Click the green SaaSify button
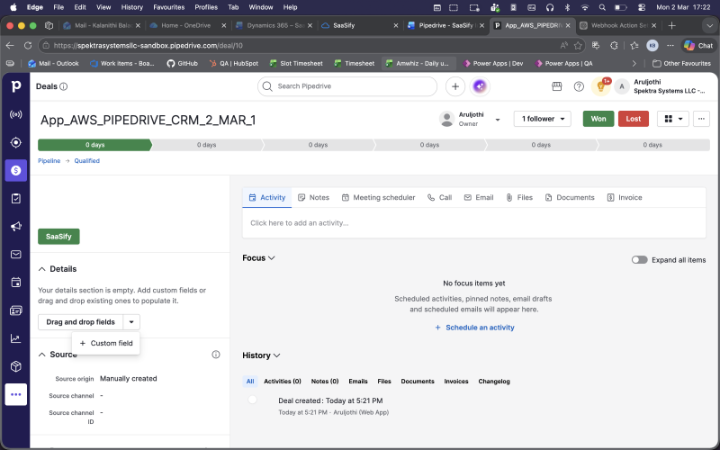The height and width of the screenshot is (450, 720). (x=59, y=236)
